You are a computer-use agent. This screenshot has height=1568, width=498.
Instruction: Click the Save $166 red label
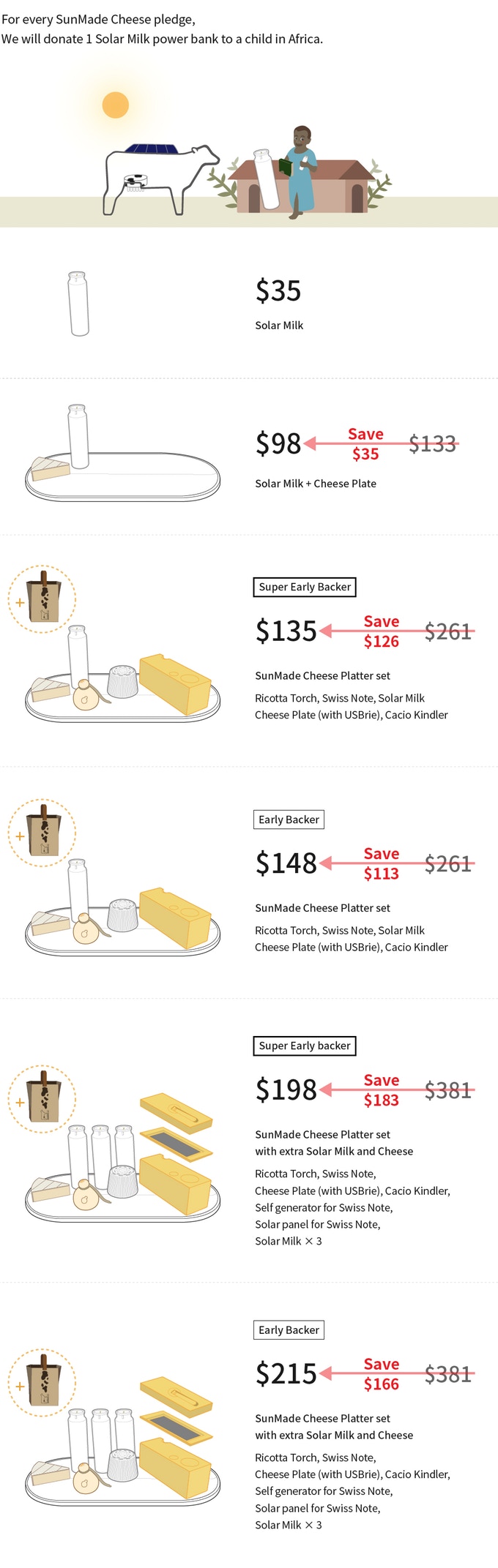click(x=382, y=1373)
